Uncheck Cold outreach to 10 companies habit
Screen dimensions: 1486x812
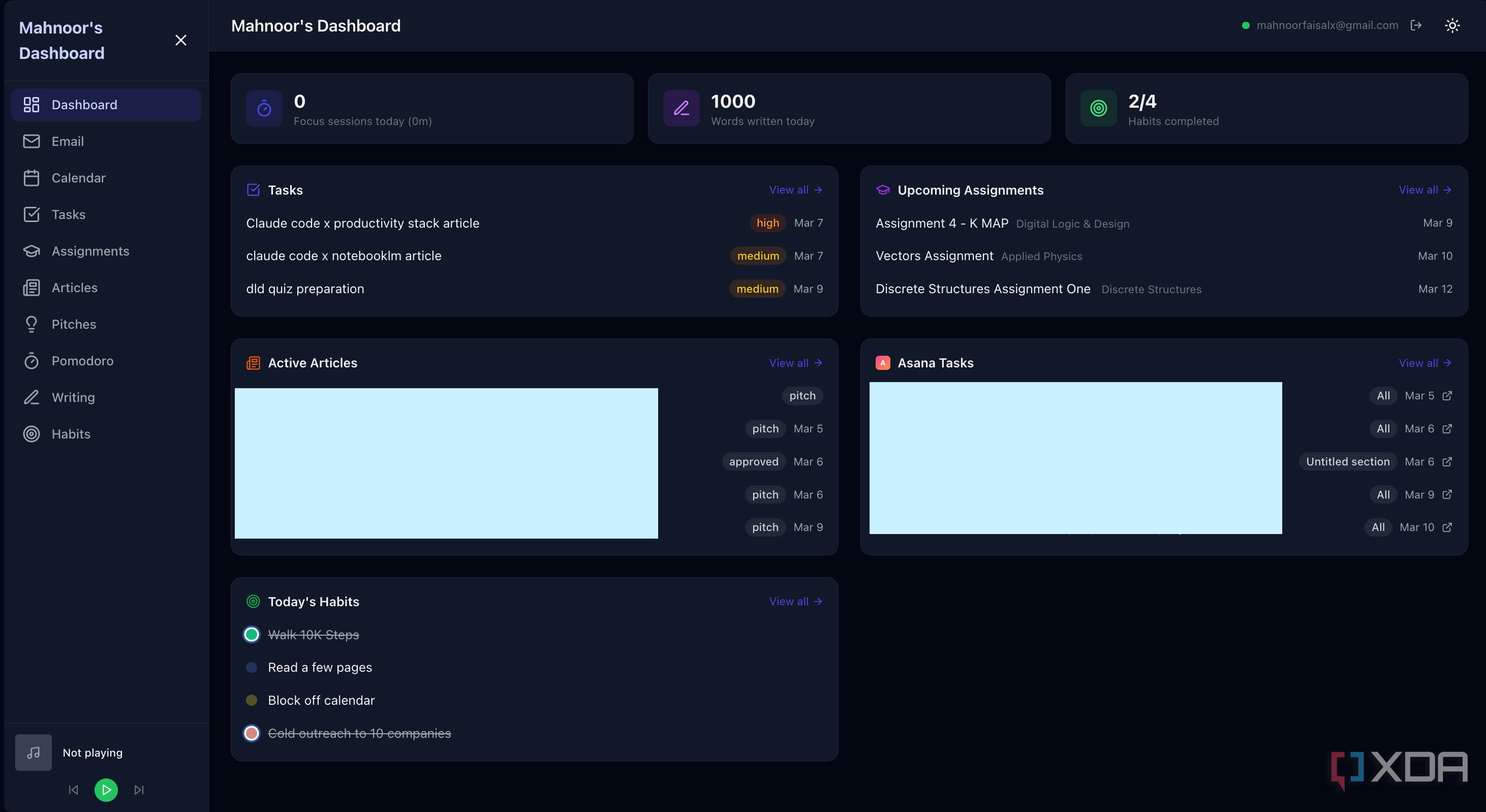(x=252, y=733)
